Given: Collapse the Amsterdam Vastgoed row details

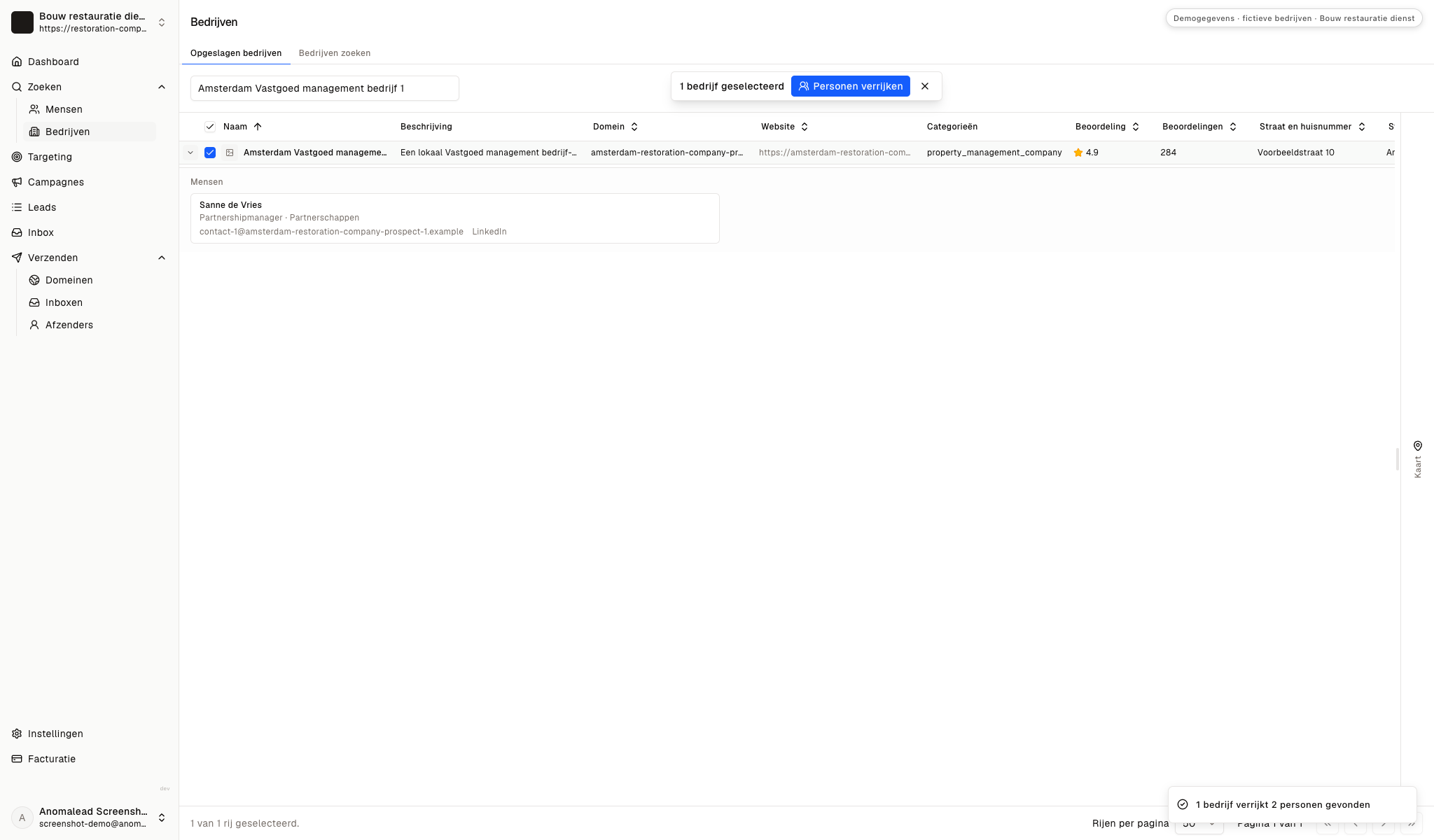Looking at the screenshot, I should (x=190, y=153).
